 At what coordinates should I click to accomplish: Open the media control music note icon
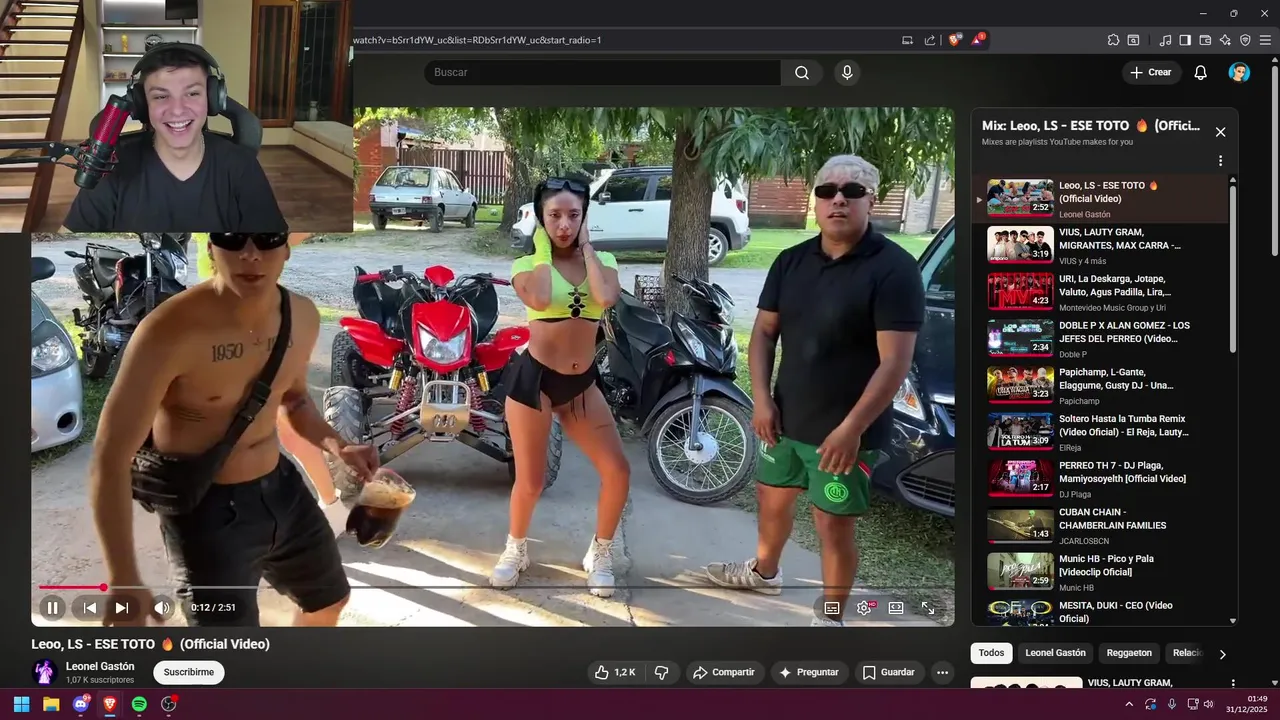(1165, 40)
